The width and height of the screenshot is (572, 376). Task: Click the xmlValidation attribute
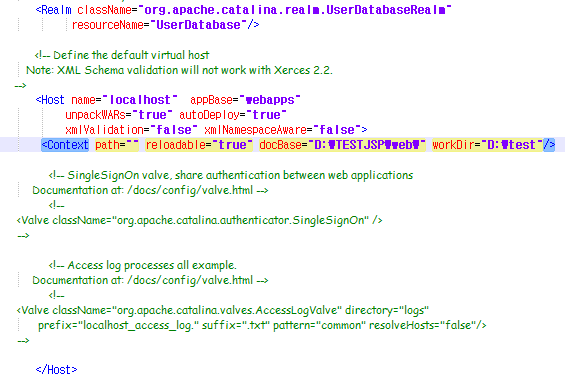104,130
